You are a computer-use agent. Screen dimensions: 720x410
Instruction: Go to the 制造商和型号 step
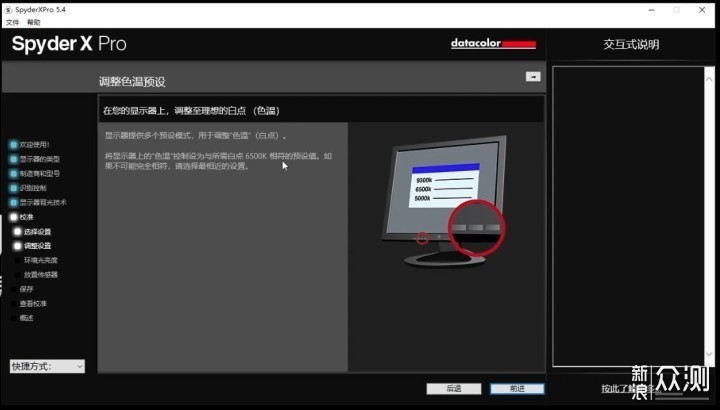35,174
